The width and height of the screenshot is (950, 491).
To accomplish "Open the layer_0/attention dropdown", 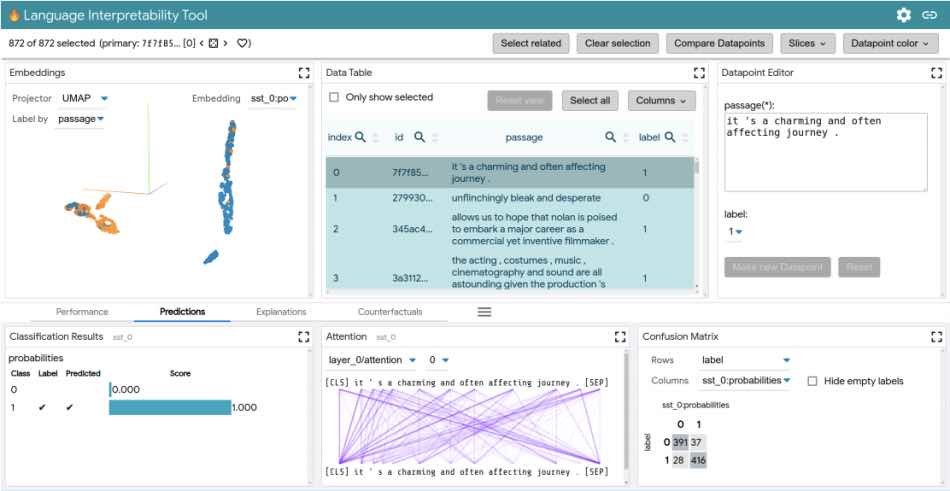I will click(x=371, y=360).
